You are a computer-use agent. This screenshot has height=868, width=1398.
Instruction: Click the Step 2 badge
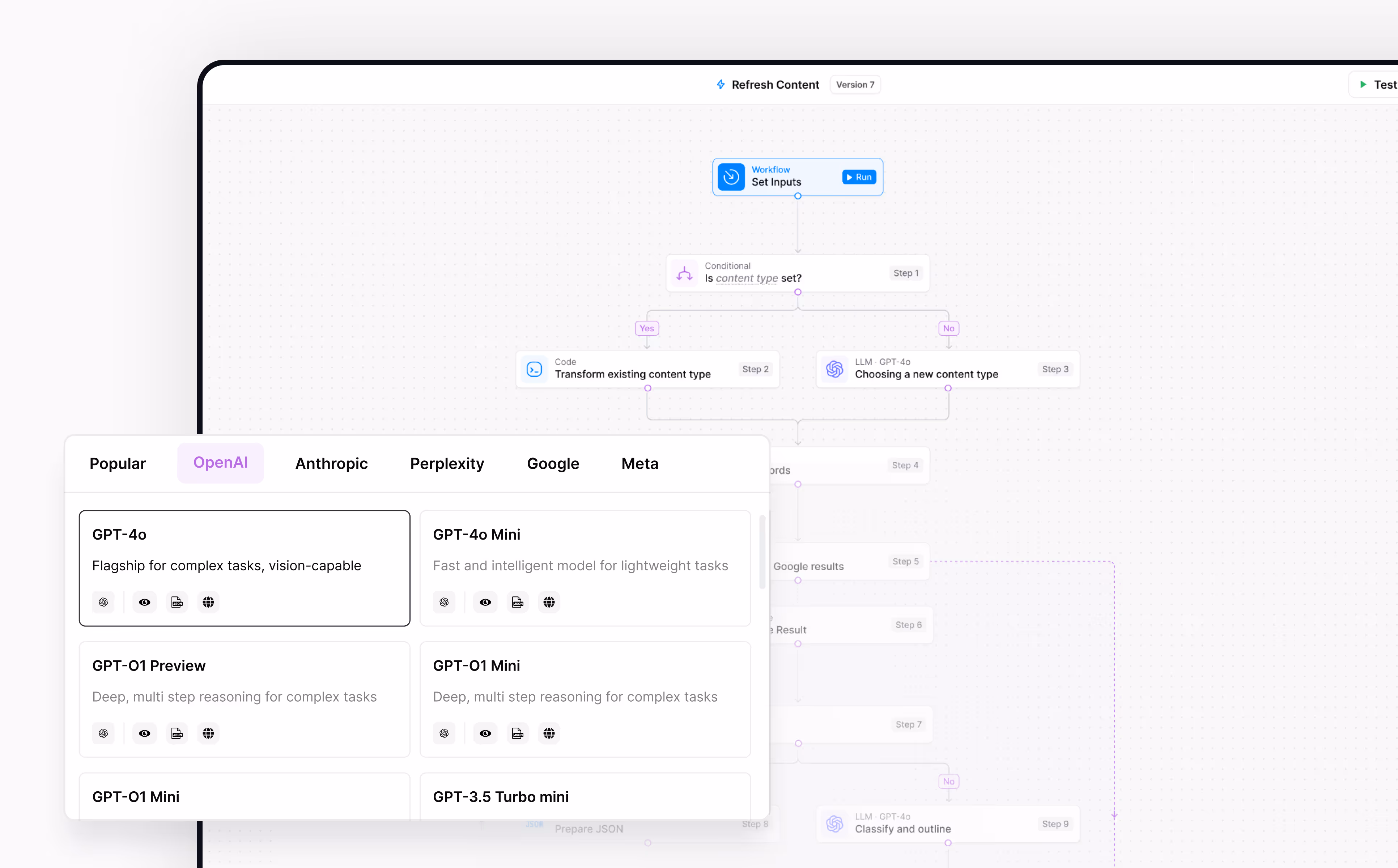[x=755, y=369]
